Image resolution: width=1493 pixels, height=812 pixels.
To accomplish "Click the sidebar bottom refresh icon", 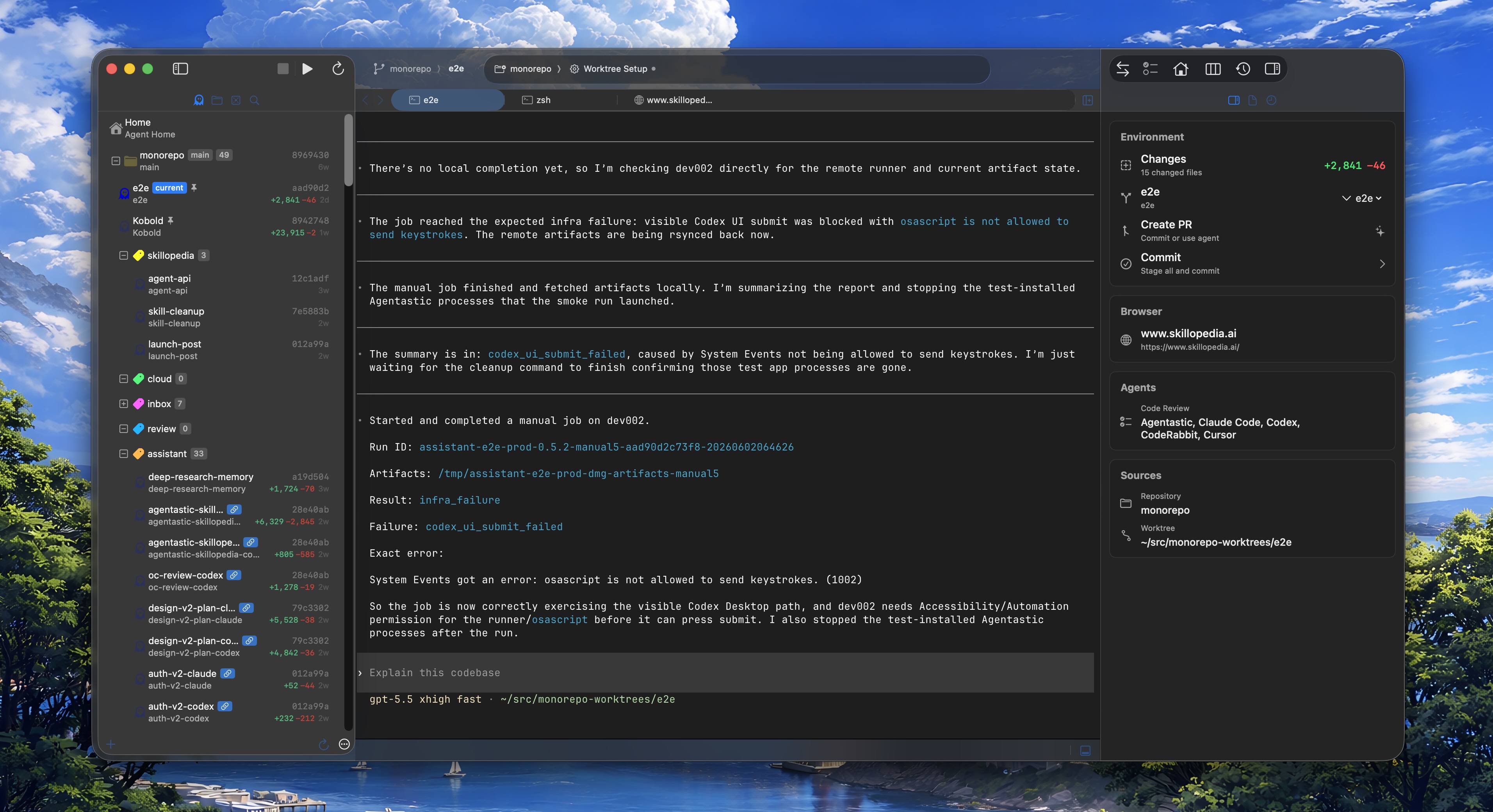I will click(324, 744).
